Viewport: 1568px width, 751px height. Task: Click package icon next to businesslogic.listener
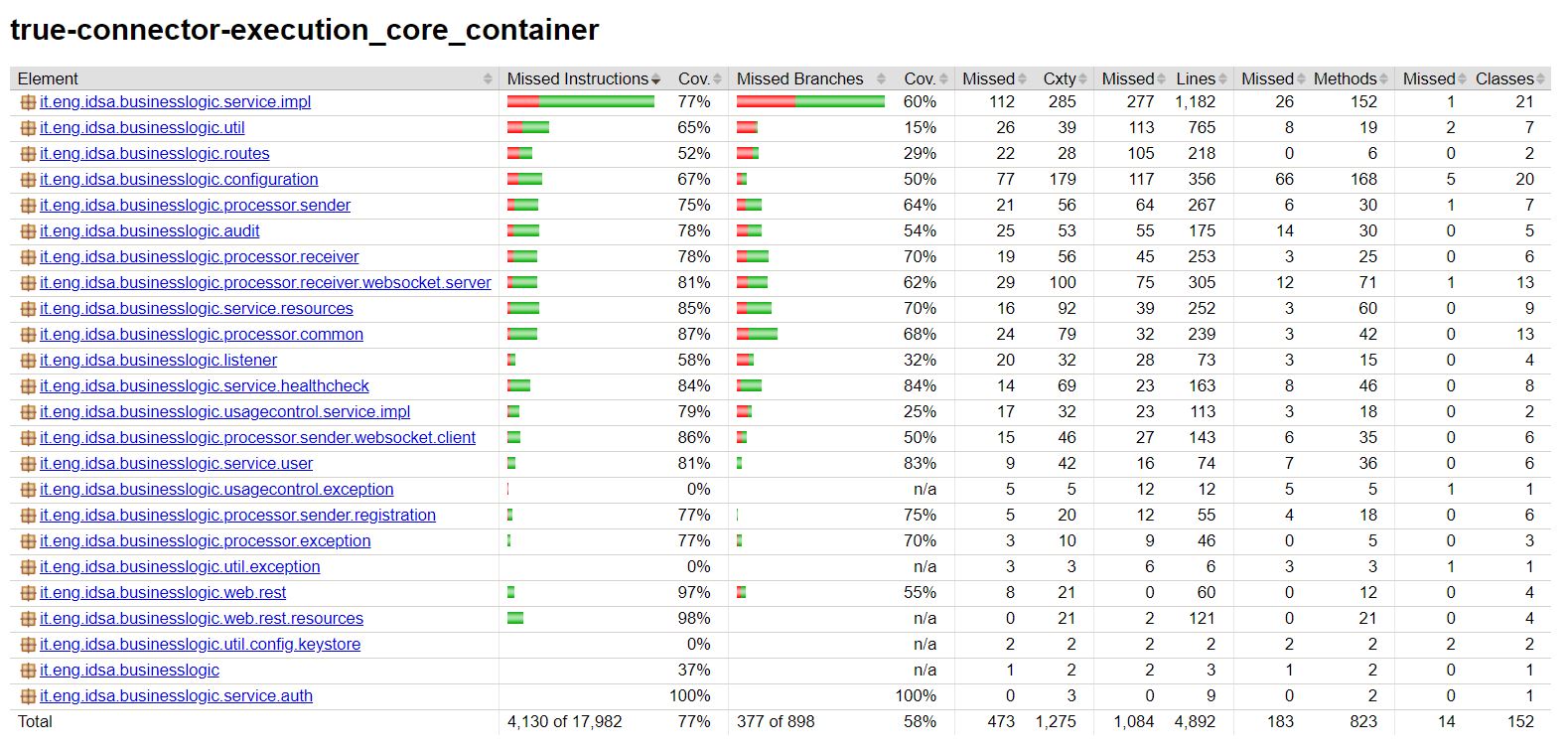[28, 361]
